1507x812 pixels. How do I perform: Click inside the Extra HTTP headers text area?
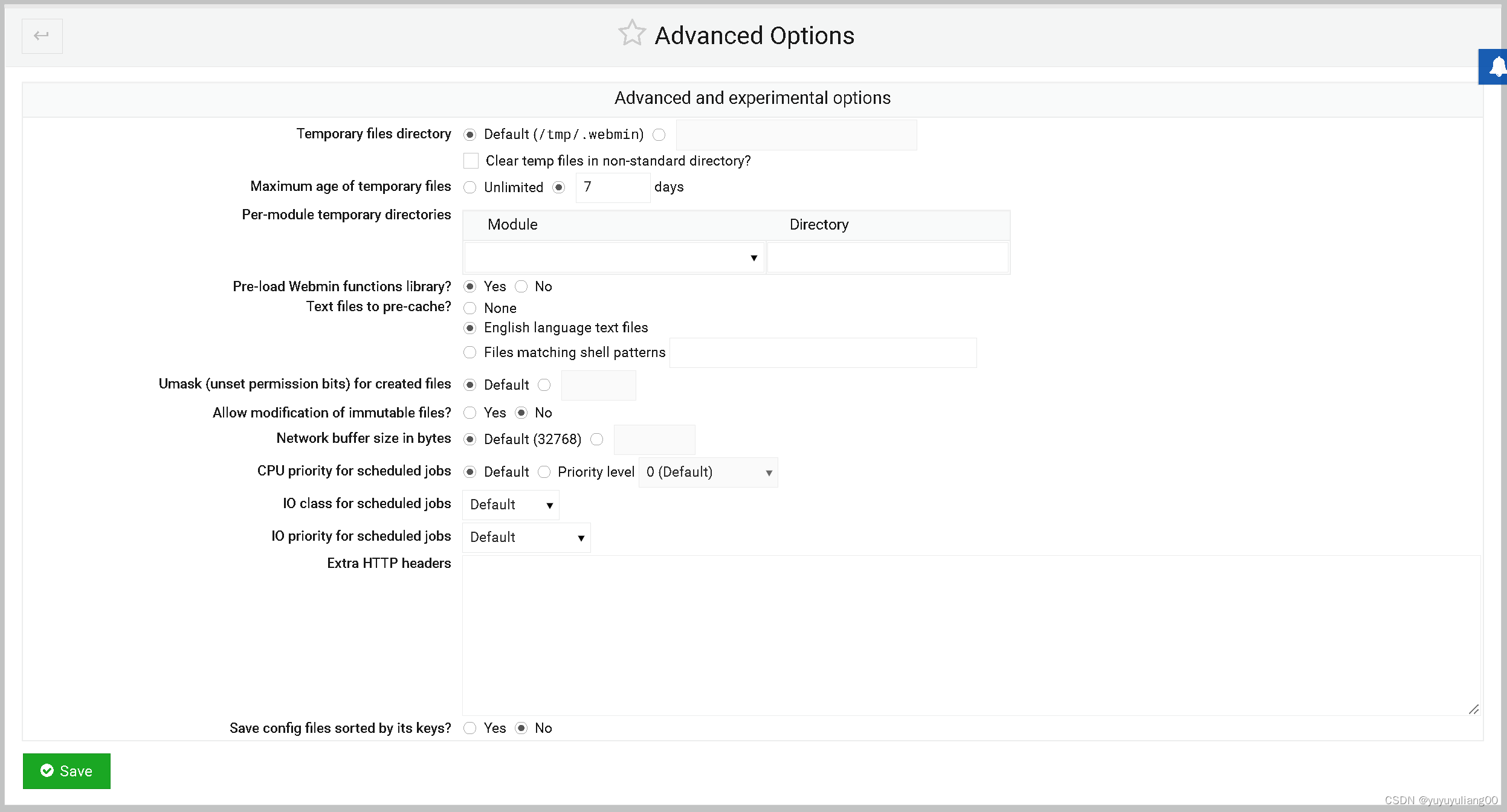pos(967,634)
